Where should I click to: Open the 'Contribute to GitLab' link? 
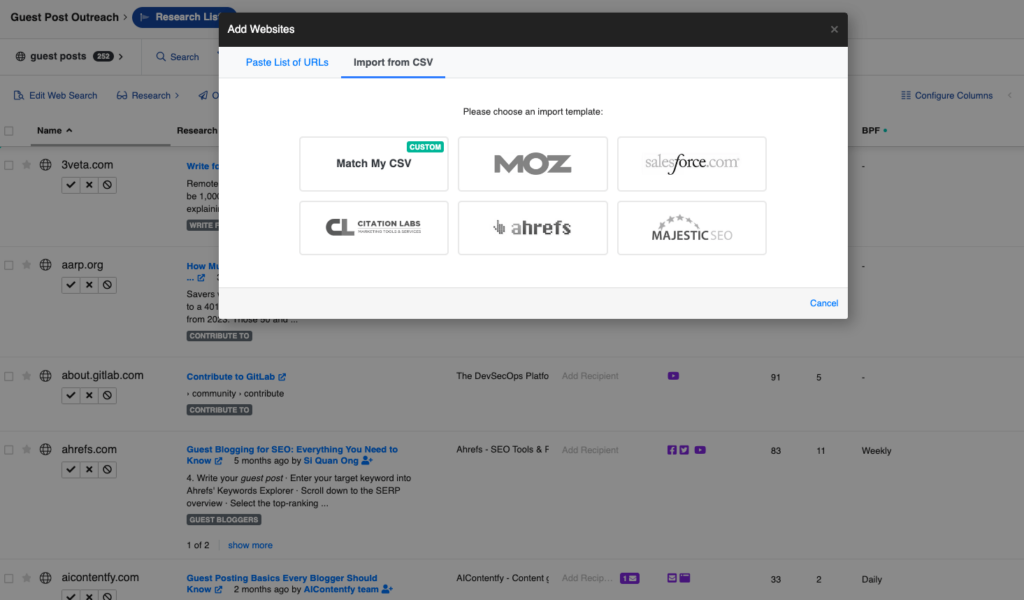click(232, 375)
